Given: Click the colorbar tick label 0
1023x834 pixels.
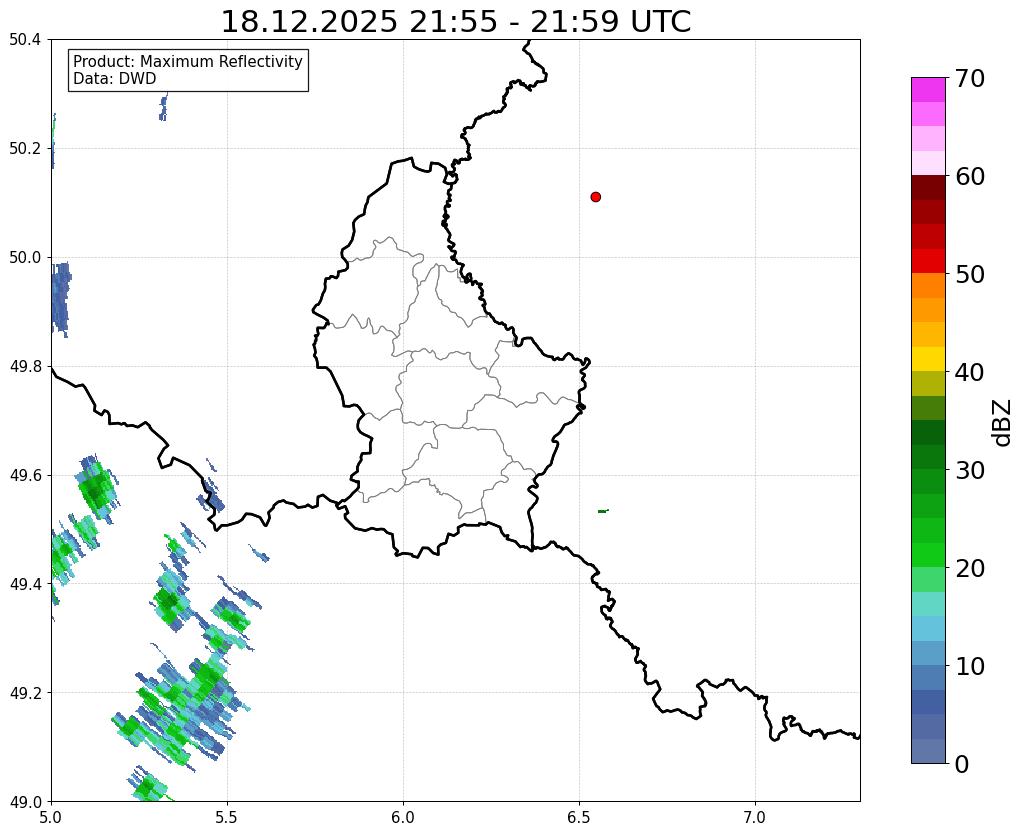Looking at the screenshot, I should [x=962, y=764].
